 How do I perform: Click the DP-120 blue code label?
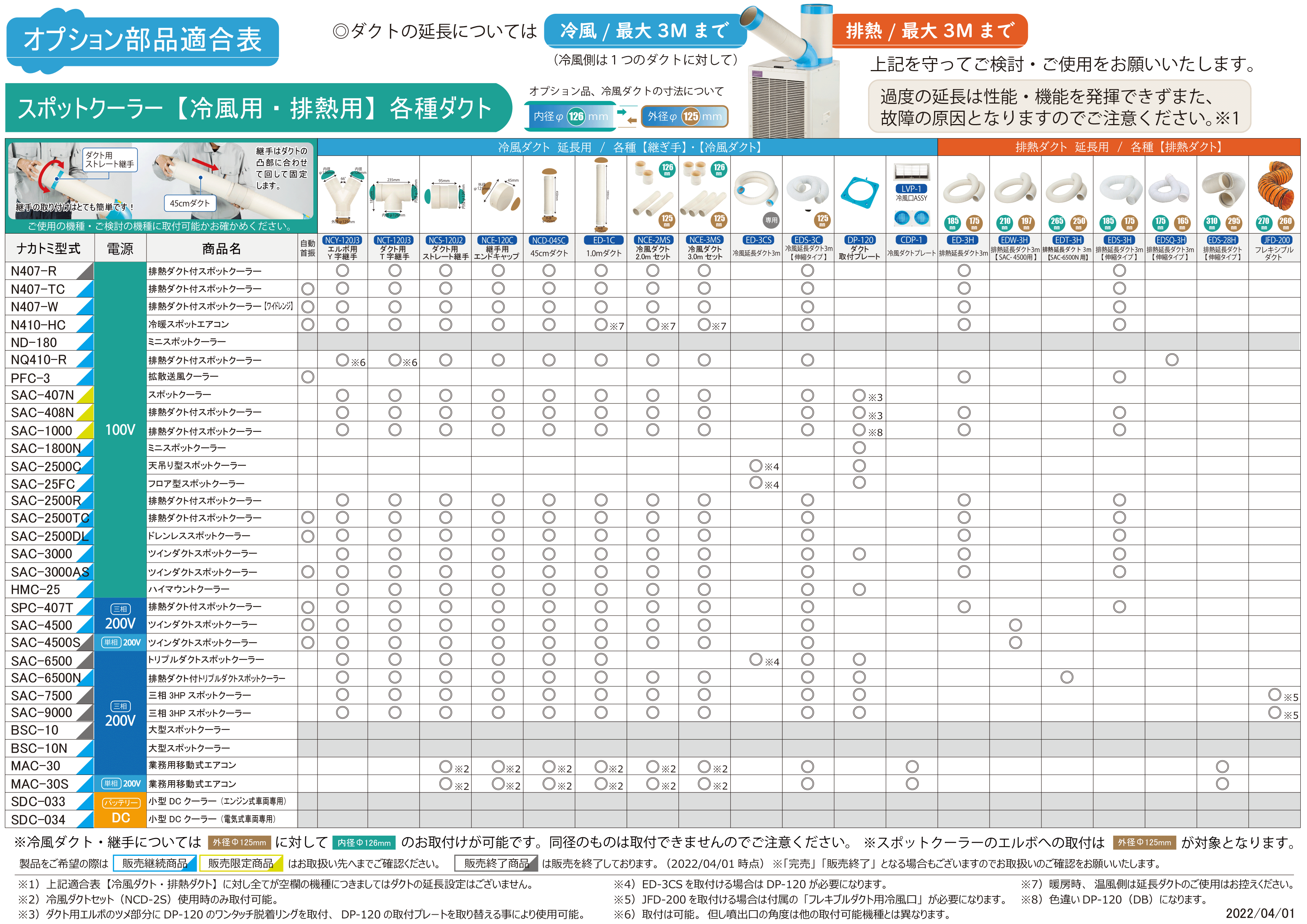860,240
